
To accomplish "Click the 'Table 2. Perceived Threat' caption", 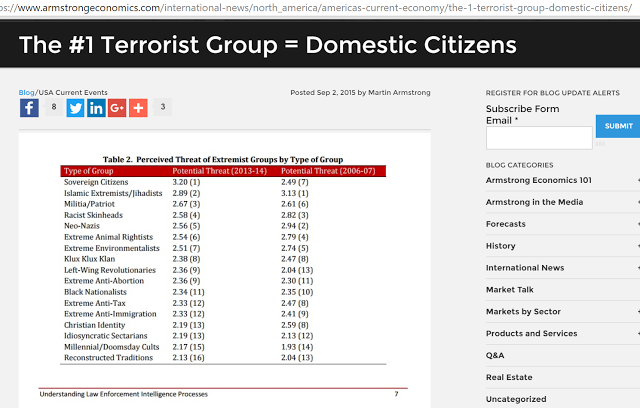I will [223, 160].
